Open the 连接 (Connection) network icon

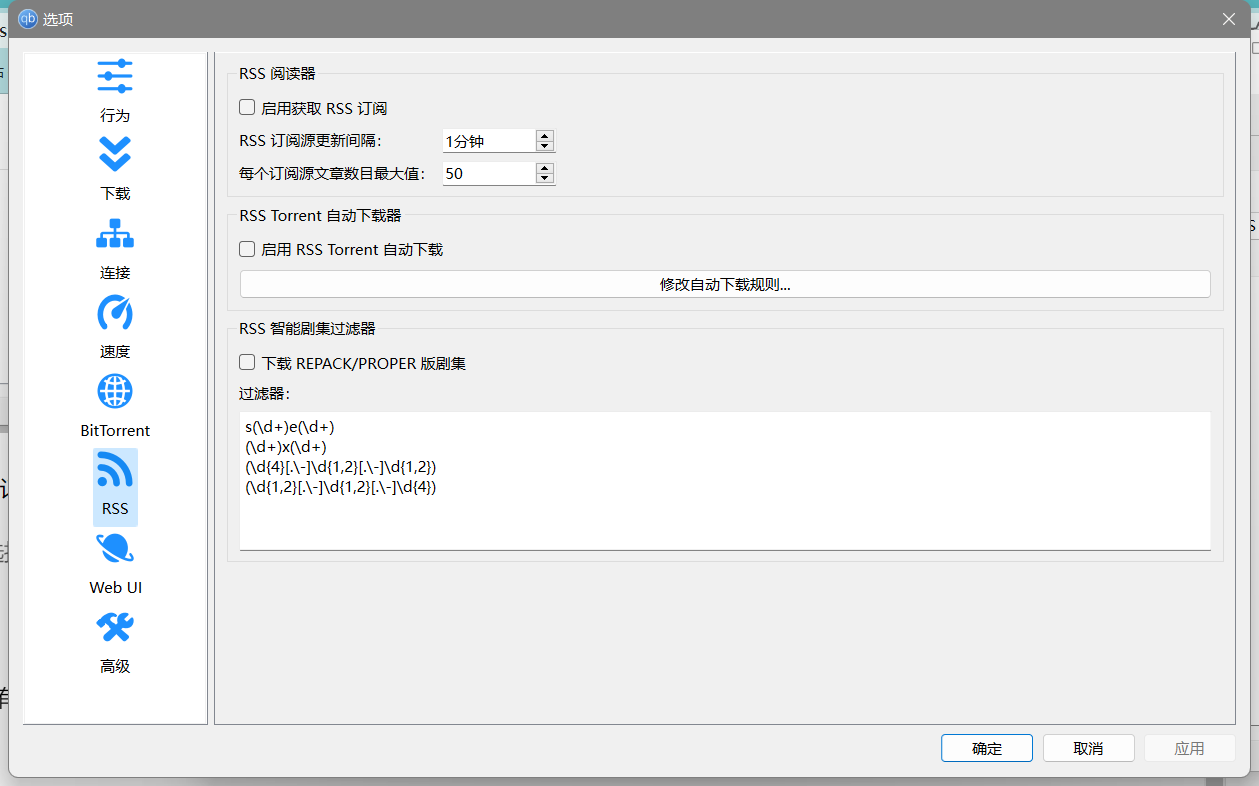point(115,234)
